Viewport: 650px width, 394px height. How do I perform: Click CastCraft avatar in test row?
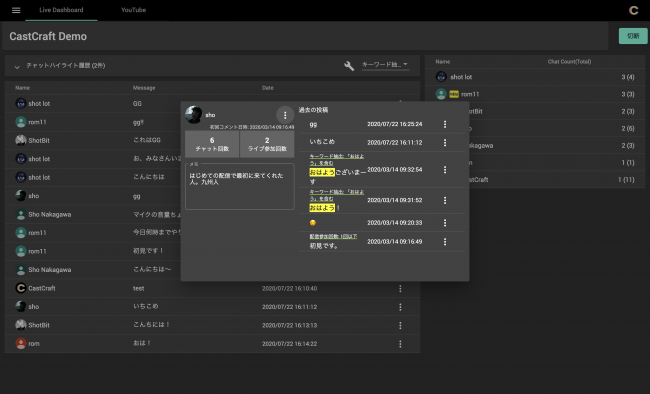click(x=21, y=288)
